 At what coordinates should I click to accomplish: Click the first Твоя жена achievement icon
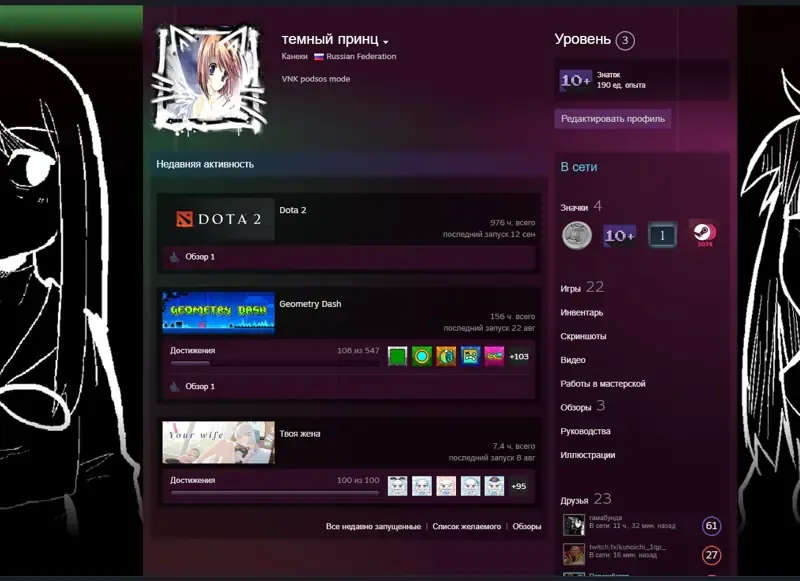coord(397,486)
